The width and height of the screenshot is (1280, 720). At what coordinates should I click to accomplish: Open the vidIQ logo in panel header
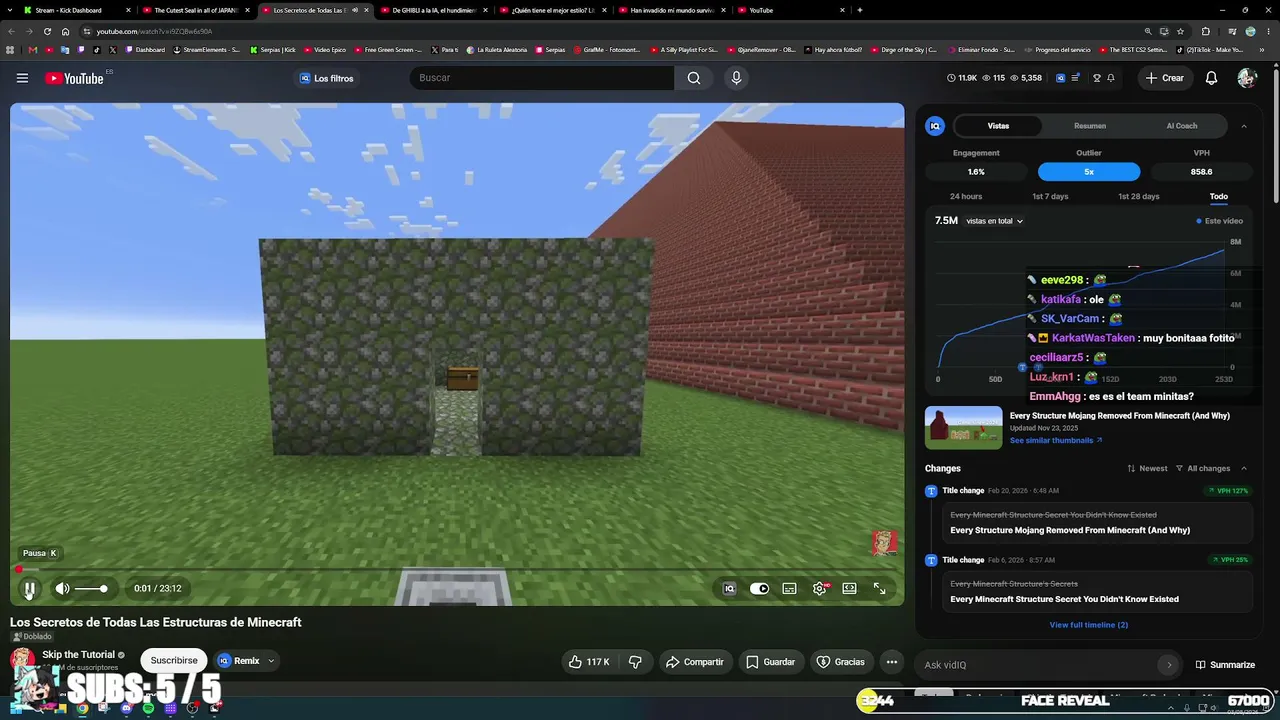click(x=935, y=126)
